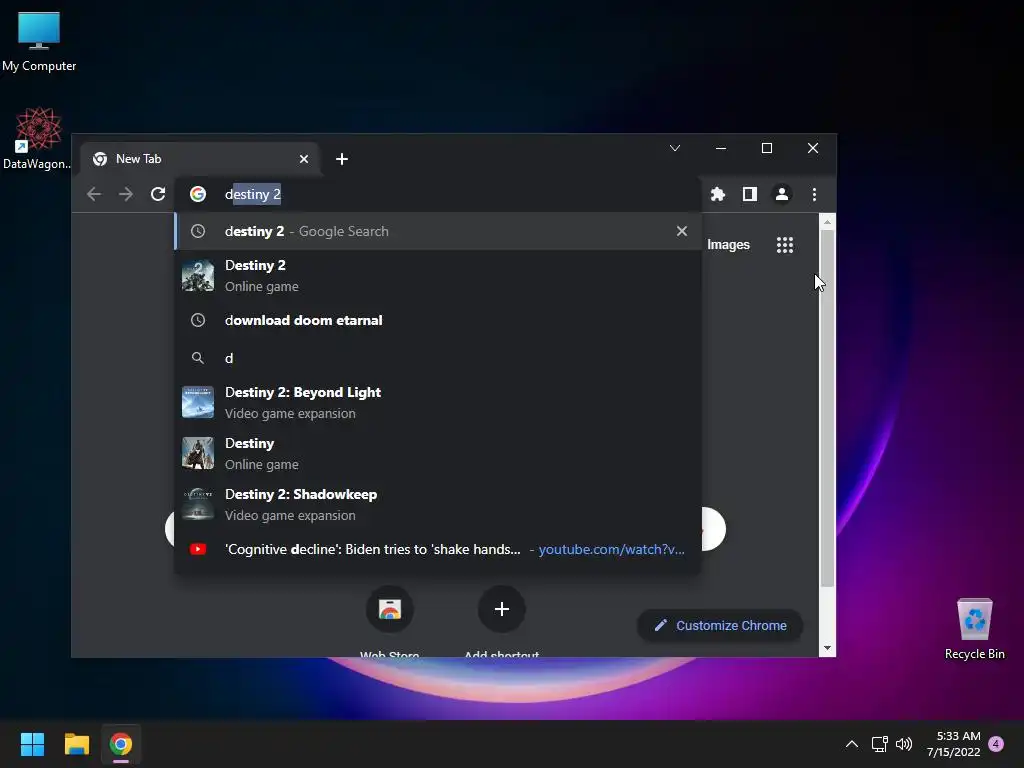Viewport: 1024px width, 768px height.
Task: Click the YouTube icon in suggestion list
Action: 198,549
